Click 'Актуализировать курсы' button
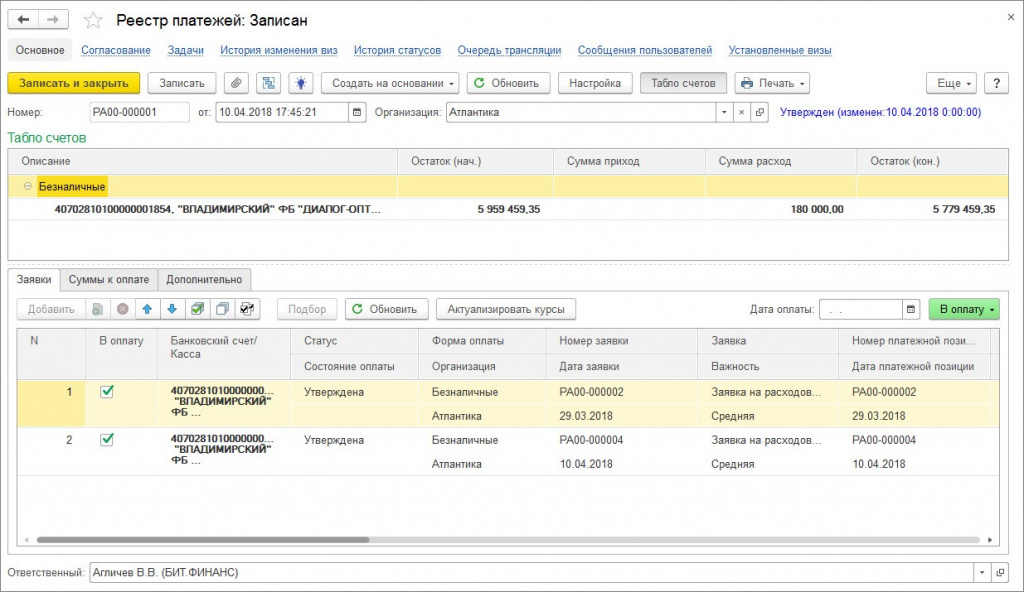 (506, 309)
